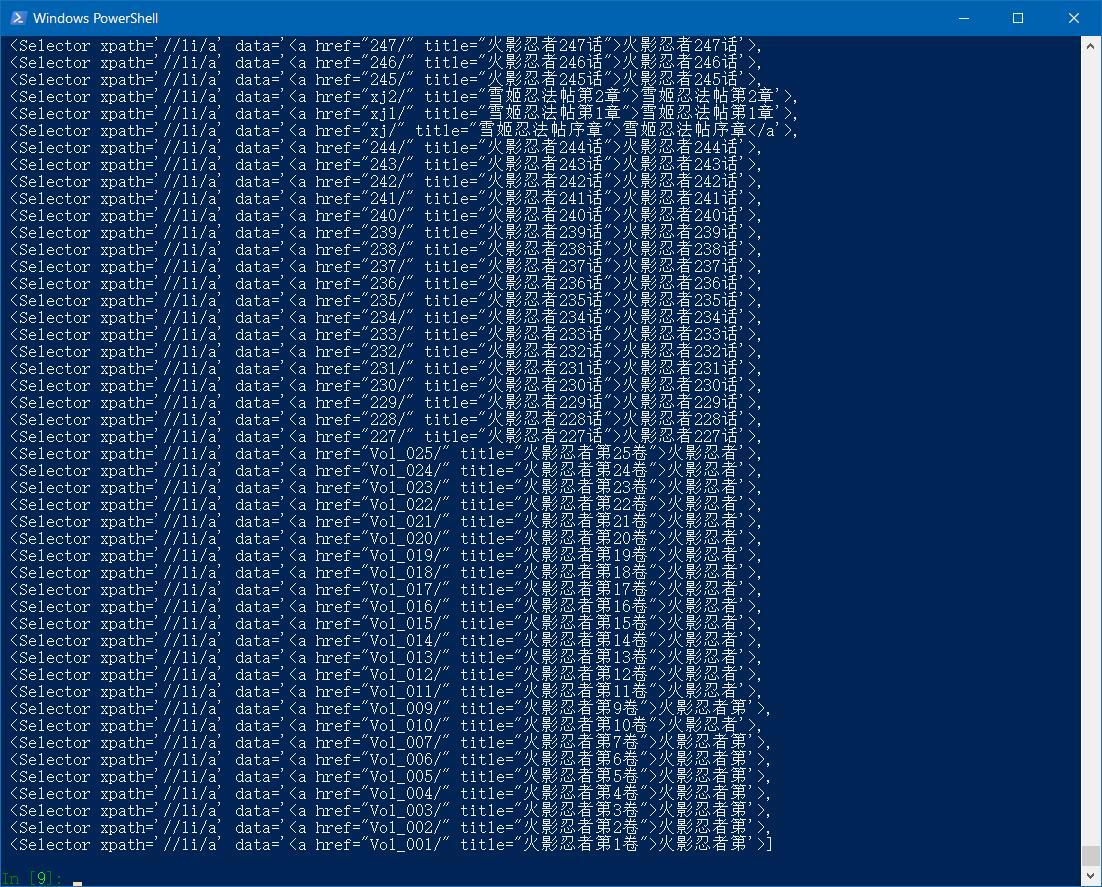Screen dimensions: 1102x887
Task: Click the scrollbar down arrow
Action: pyautogui.click(x=1090, y=876)
